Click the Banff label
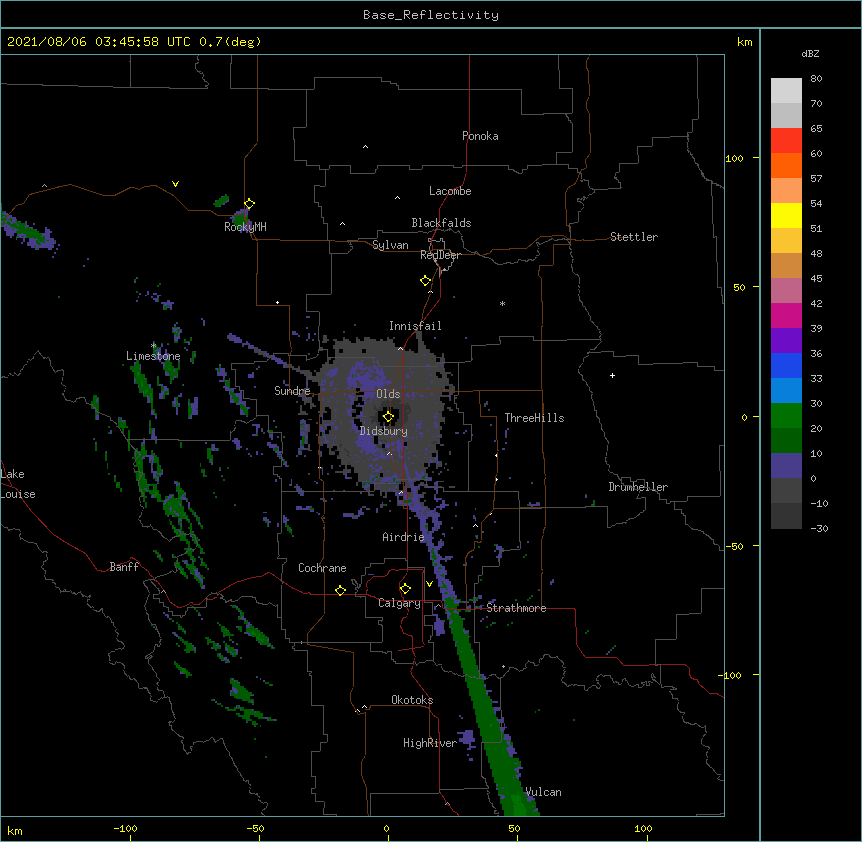This screenshot has width=862, height=842. point(124,567)
